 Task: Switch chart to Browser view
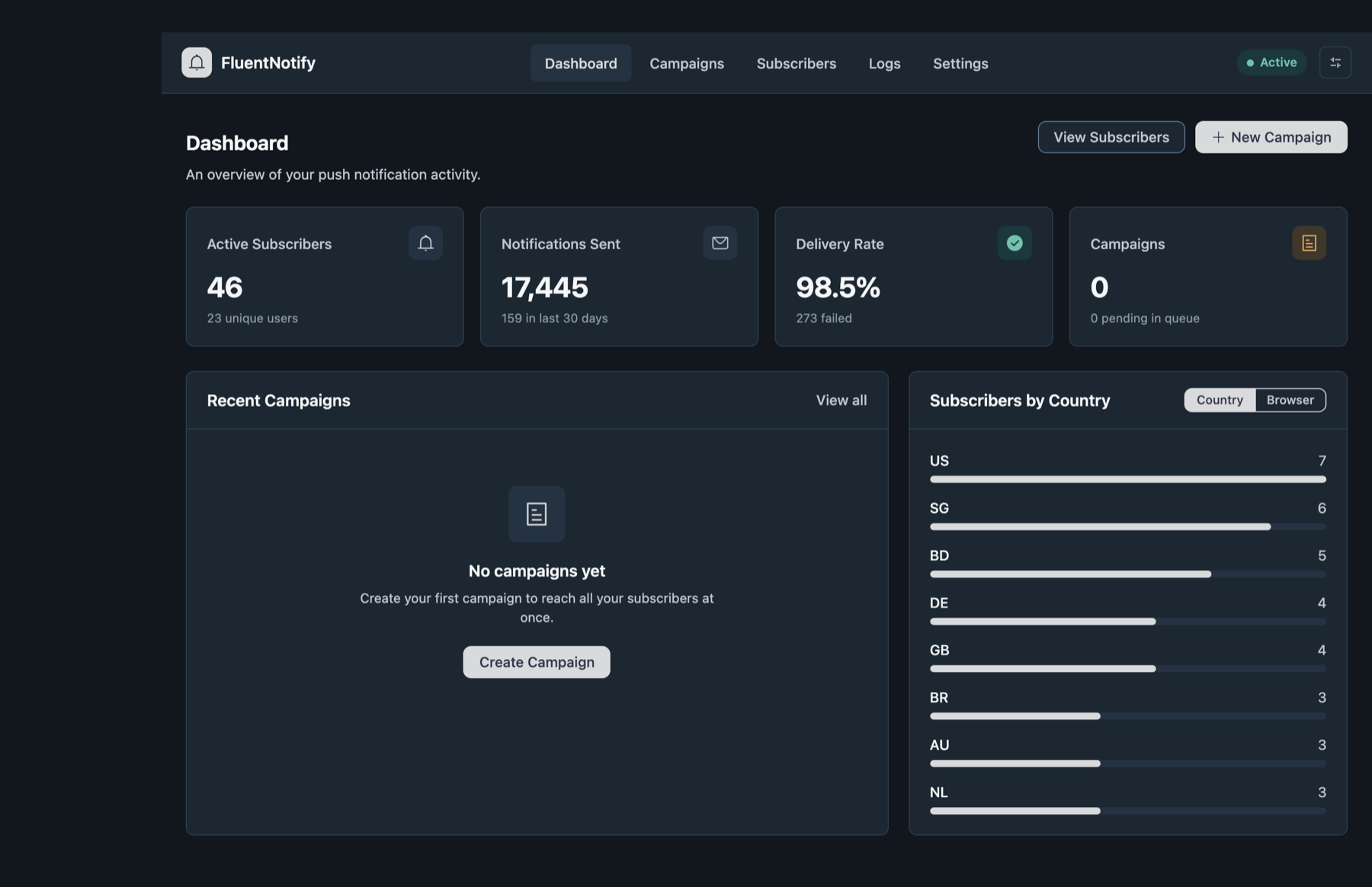pyautogui.click(x=1290, y=400)
